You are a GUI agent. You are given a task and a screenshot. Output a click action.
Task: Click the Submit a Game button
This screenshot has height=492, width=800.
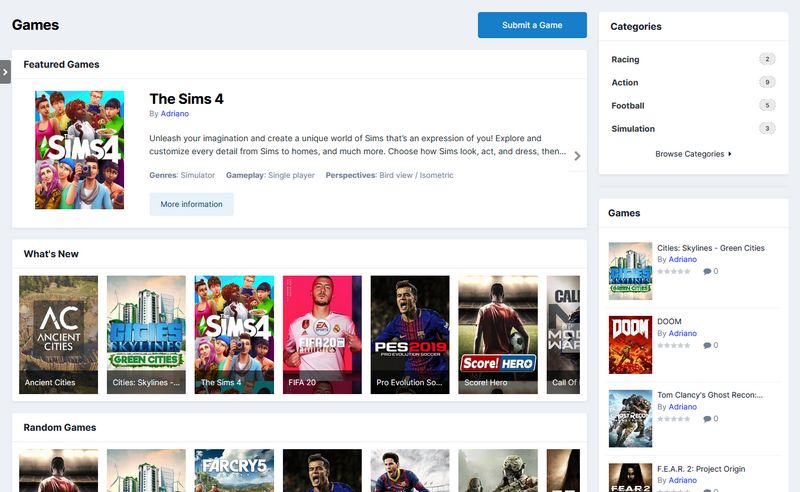click(532, 25)
